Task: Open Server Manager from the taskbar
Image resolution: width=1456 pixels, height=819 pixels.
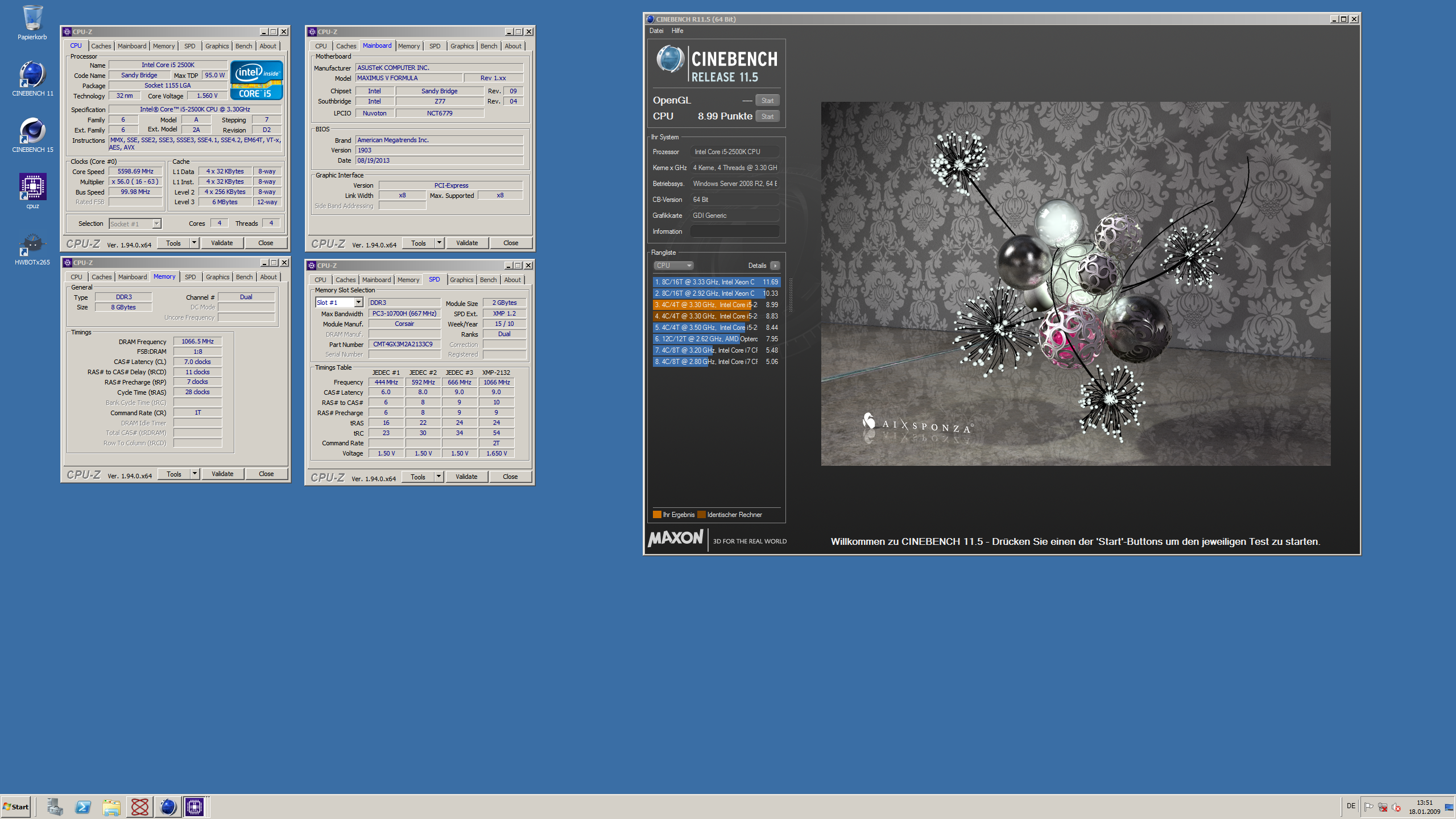Action: pos(55,806)
